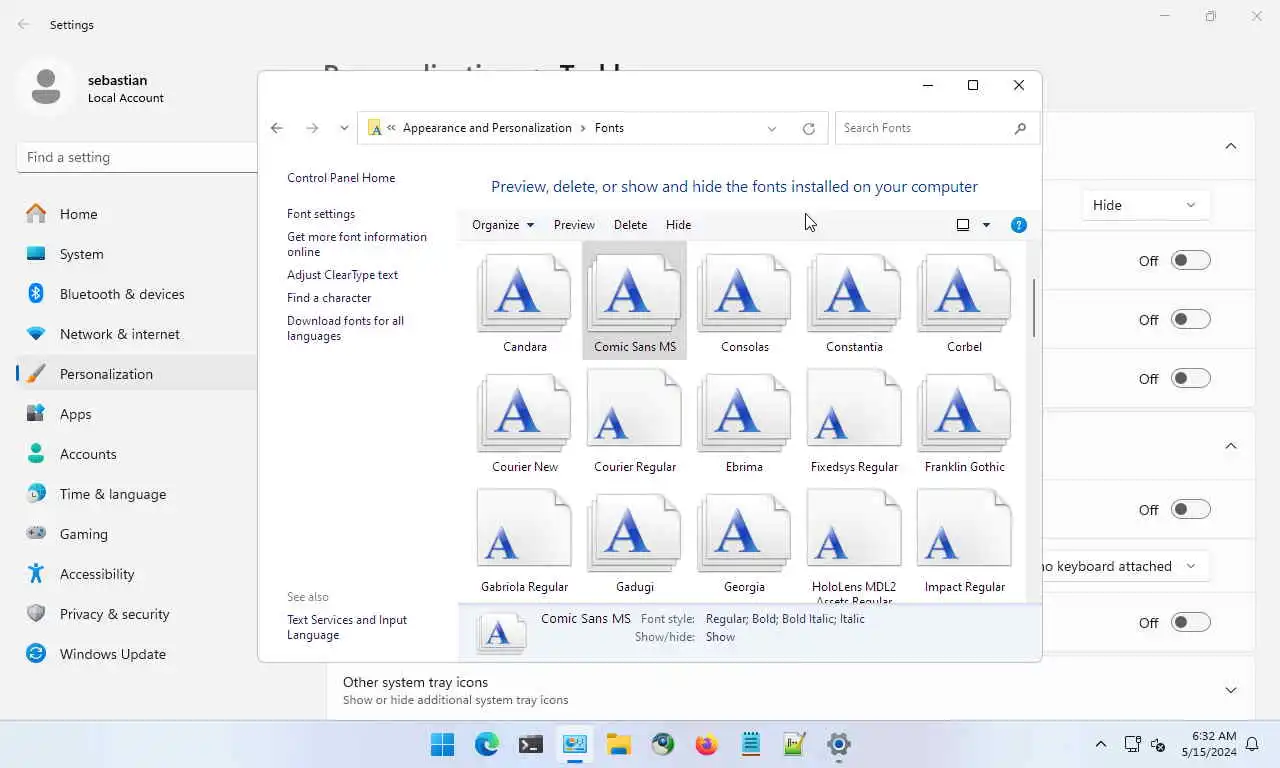
Task: Launch Microsoft Edge from taskbar
Action: tap(486, 744)
